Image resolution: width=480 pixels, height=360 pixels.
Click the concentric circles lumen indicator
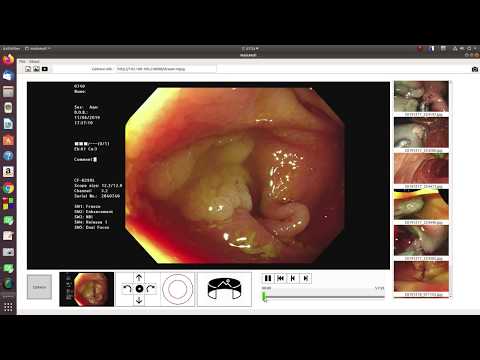178,289
